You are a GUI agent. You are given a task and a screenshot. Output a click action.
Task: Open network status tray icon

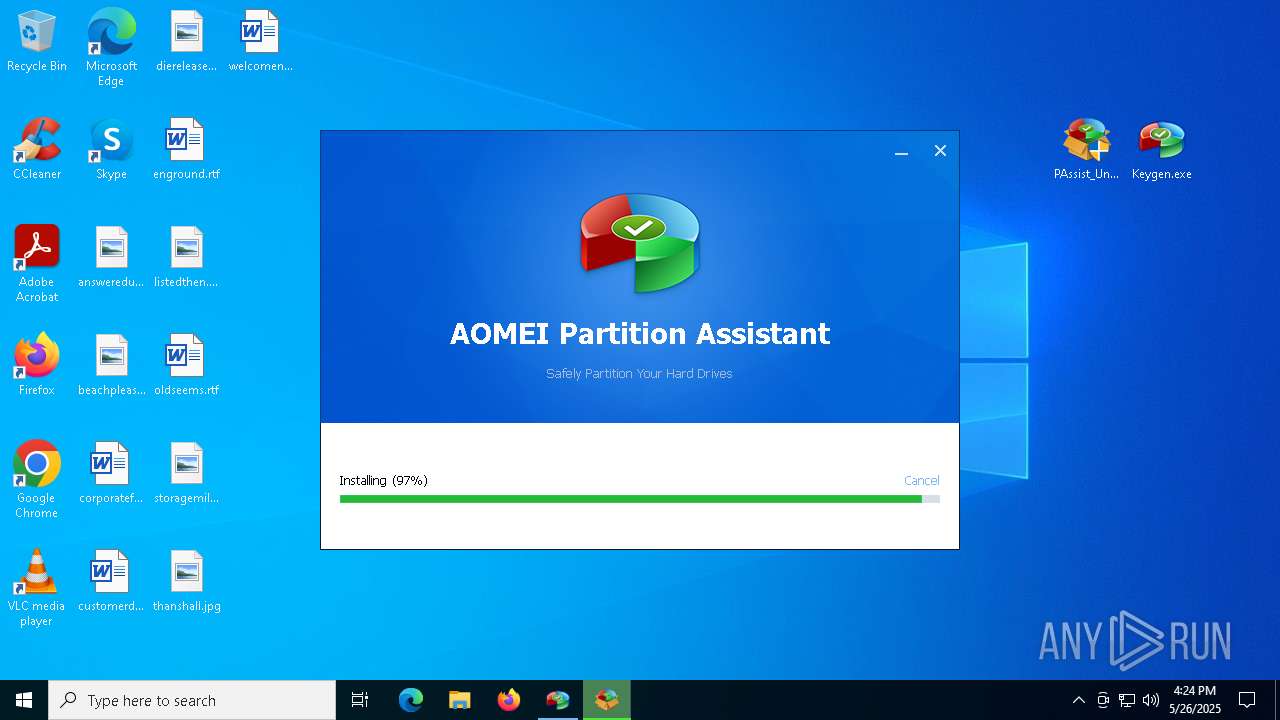(x=1127, y=700)
